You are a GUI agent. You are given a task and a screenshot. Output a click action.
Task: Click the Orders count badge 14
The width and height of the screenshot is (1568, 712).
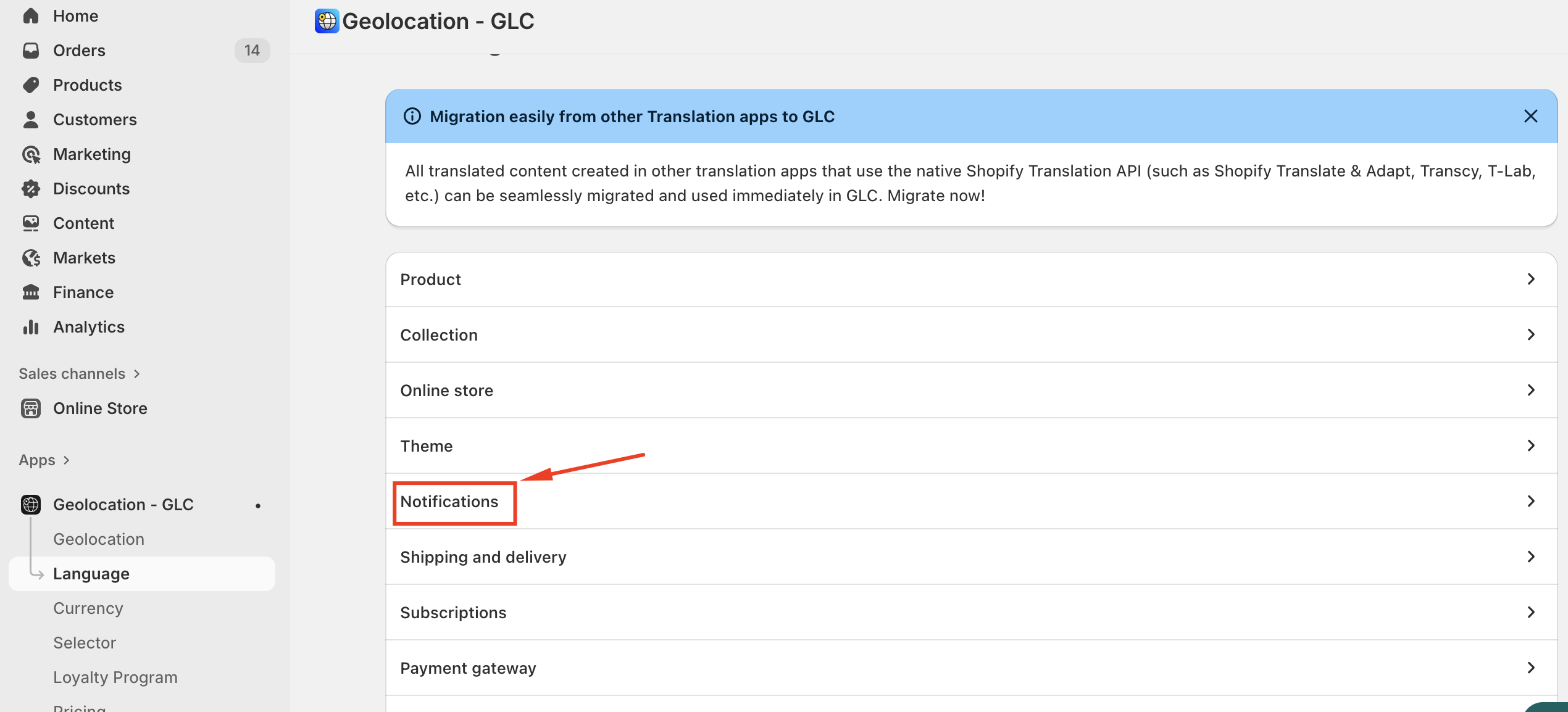pos(252,51)
